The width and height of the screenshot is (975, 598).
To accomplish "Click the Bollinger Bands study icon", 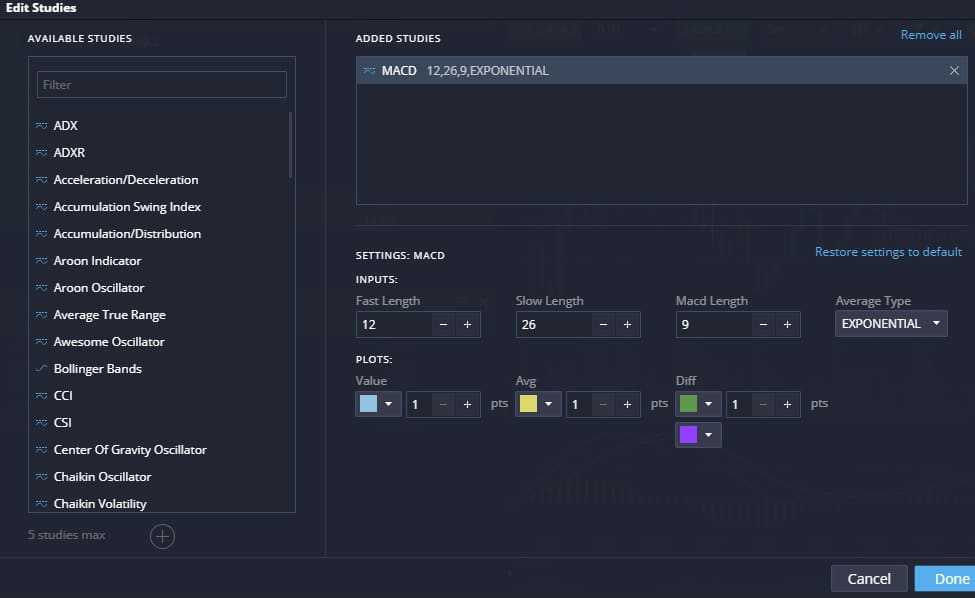I will point(42,369).
